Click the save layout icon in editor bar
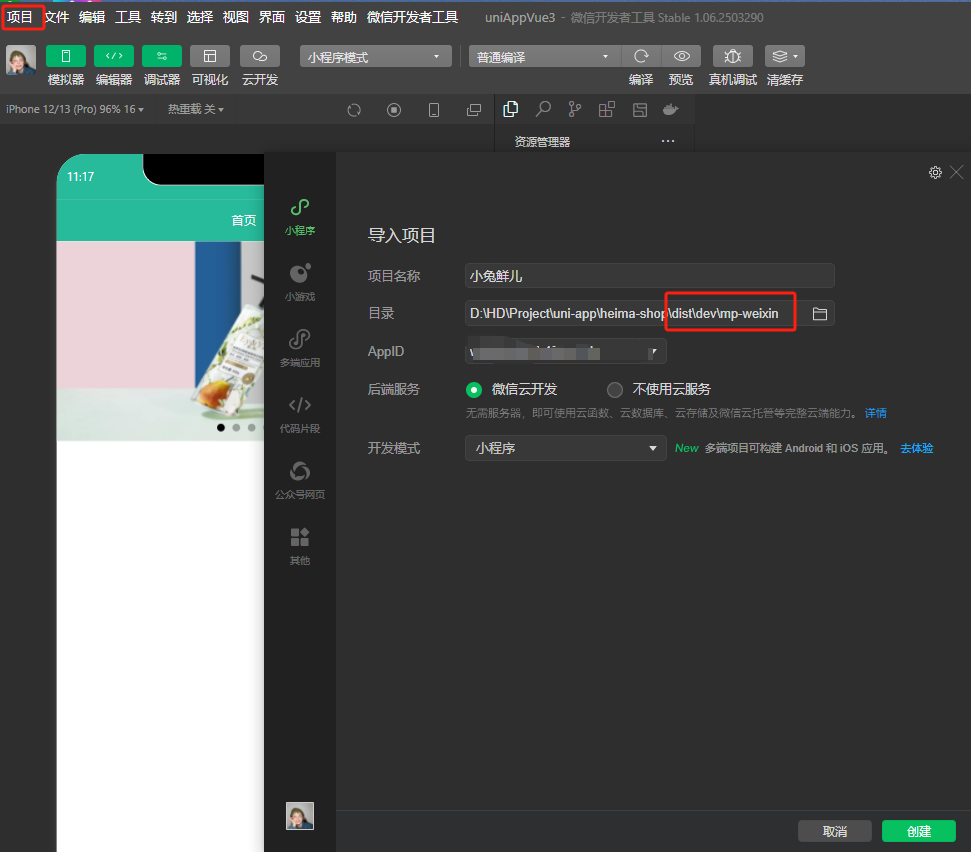This screenshot has width=971, height=852. click(x=640, y=110)
